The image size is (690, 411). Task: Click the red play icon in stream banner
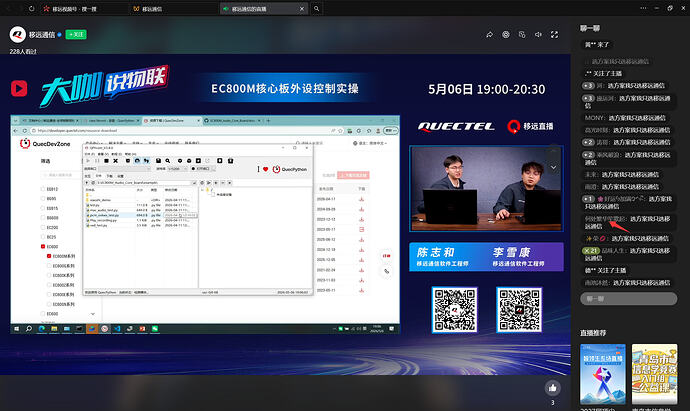tap(19, 88)
